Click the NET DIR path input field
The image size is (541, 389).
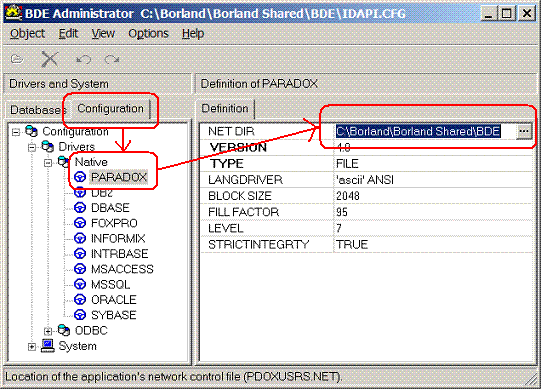425,132
